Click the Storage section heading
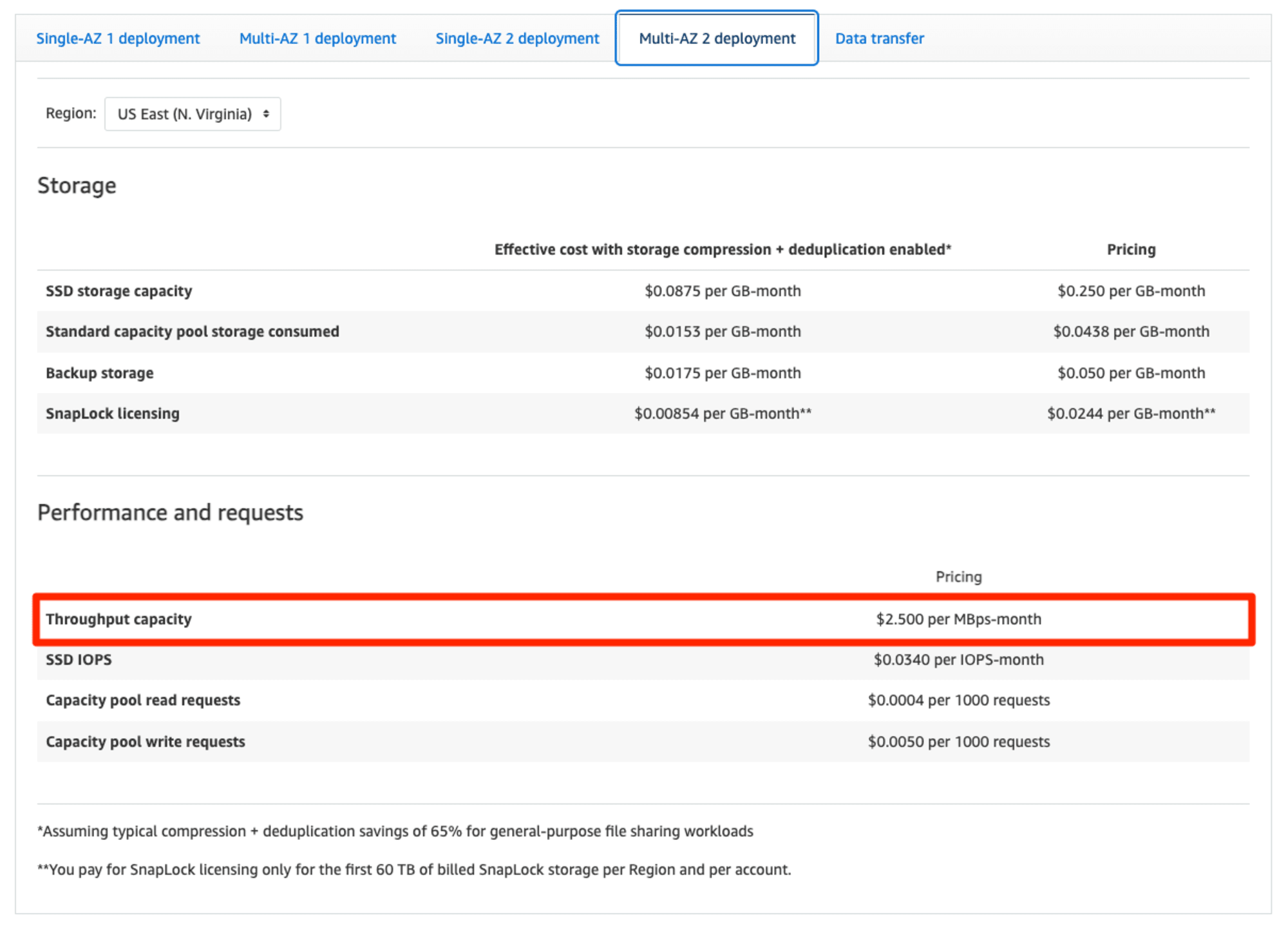This screenshot has width=1288, height=927. (x=77, y=186)
